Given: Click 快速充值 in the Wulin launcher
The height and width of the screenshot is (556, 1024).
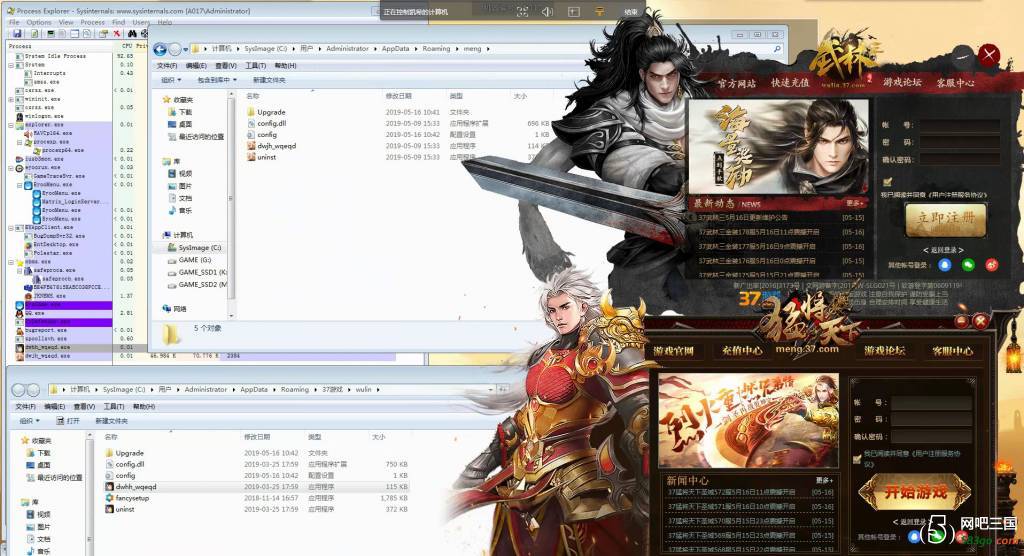Looking at the screenshot, I should tap(790, 83).
